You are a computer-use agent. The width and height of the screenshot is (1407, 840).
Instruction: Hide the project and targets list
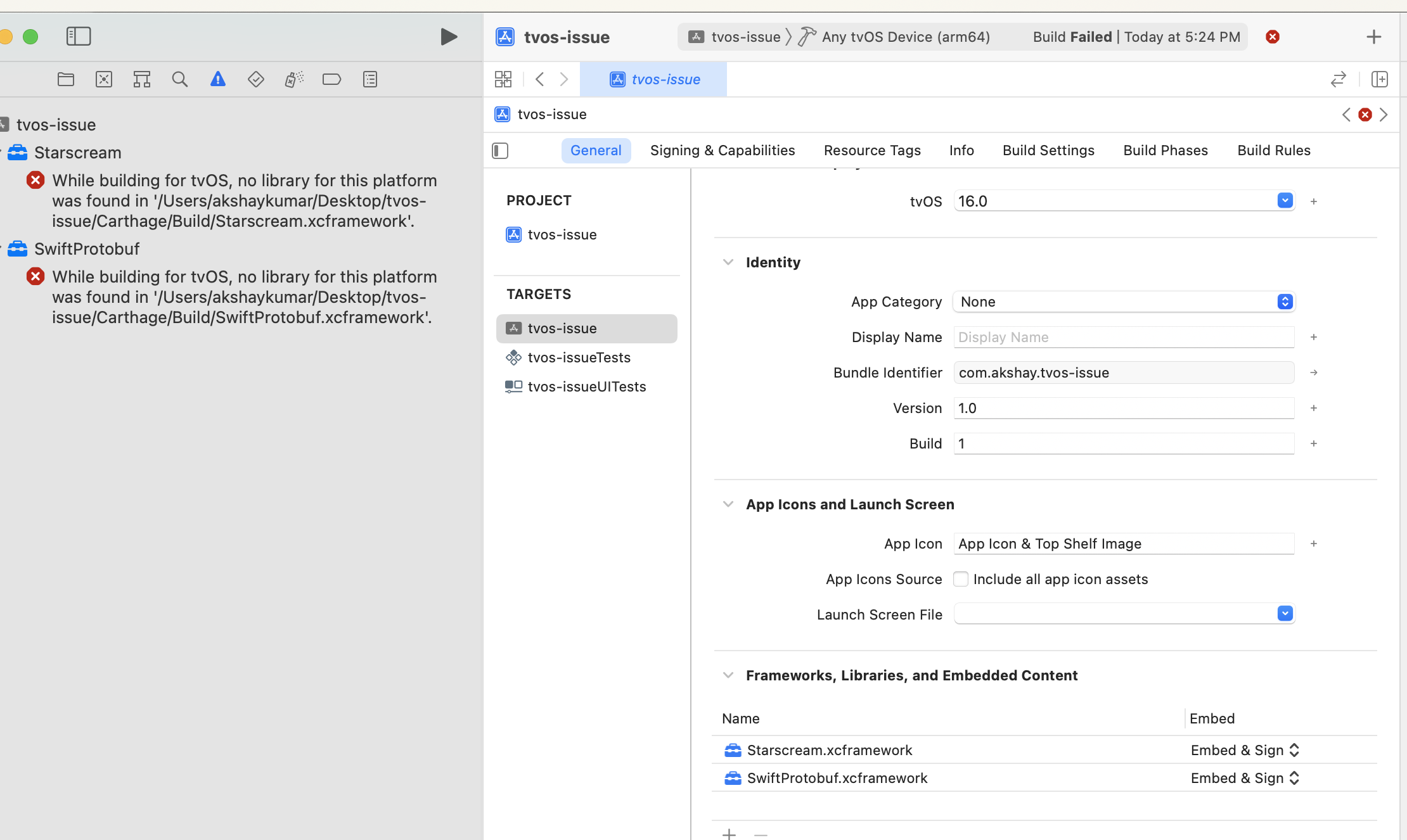500,151
